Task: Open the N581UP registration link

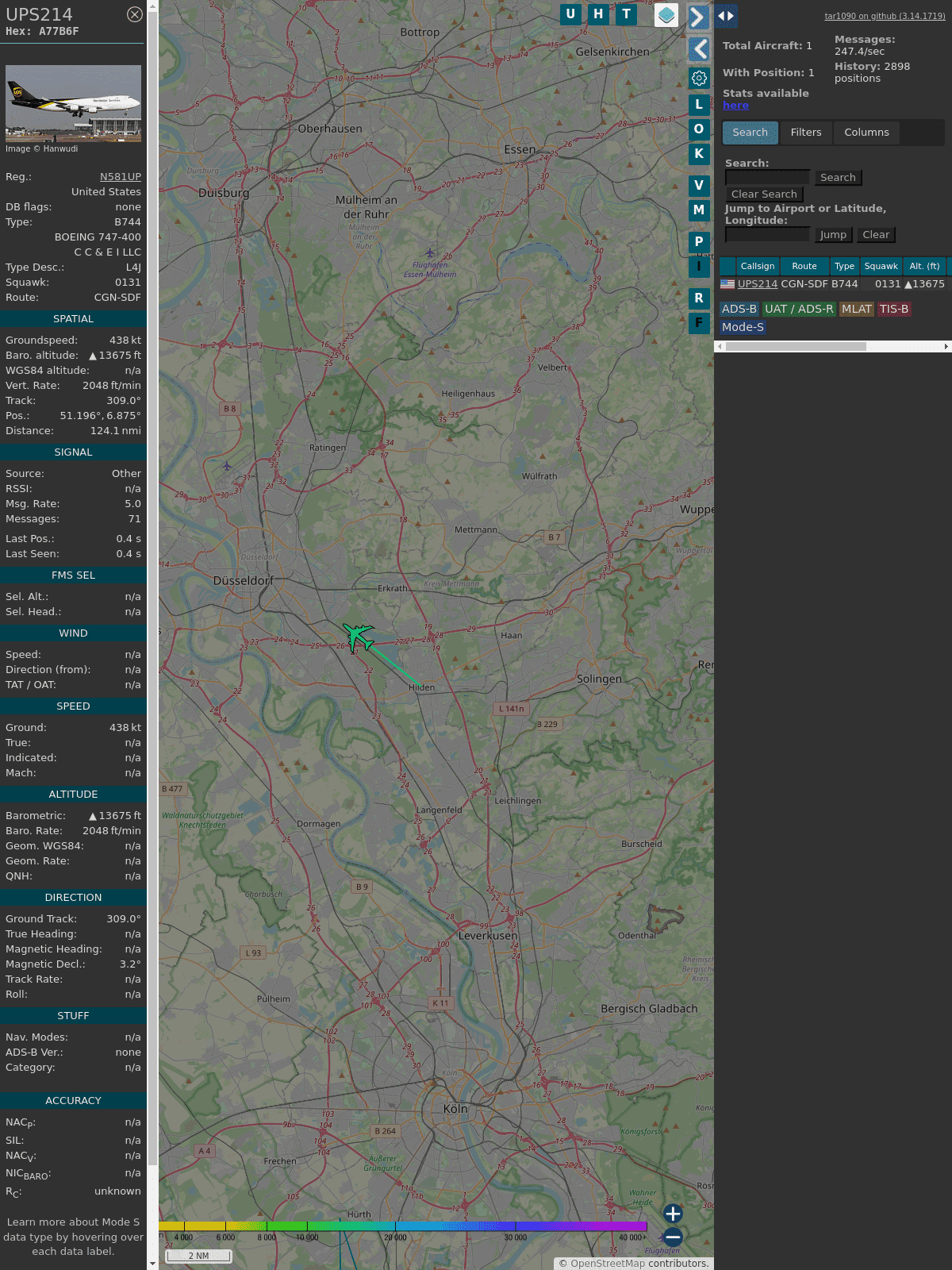Action: 121,177
